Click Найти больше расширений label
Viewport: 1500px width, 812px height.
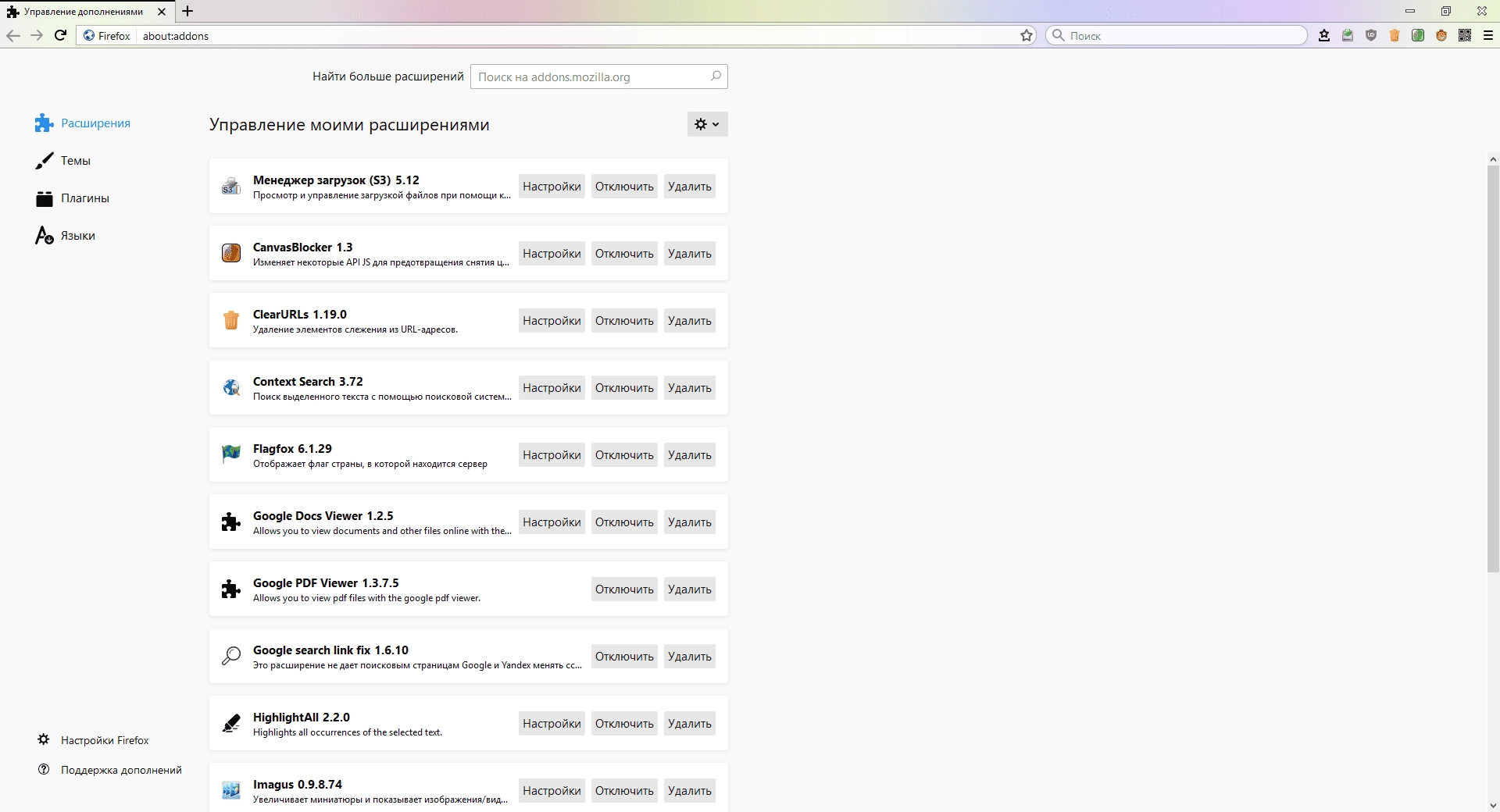tap(388, 77)
